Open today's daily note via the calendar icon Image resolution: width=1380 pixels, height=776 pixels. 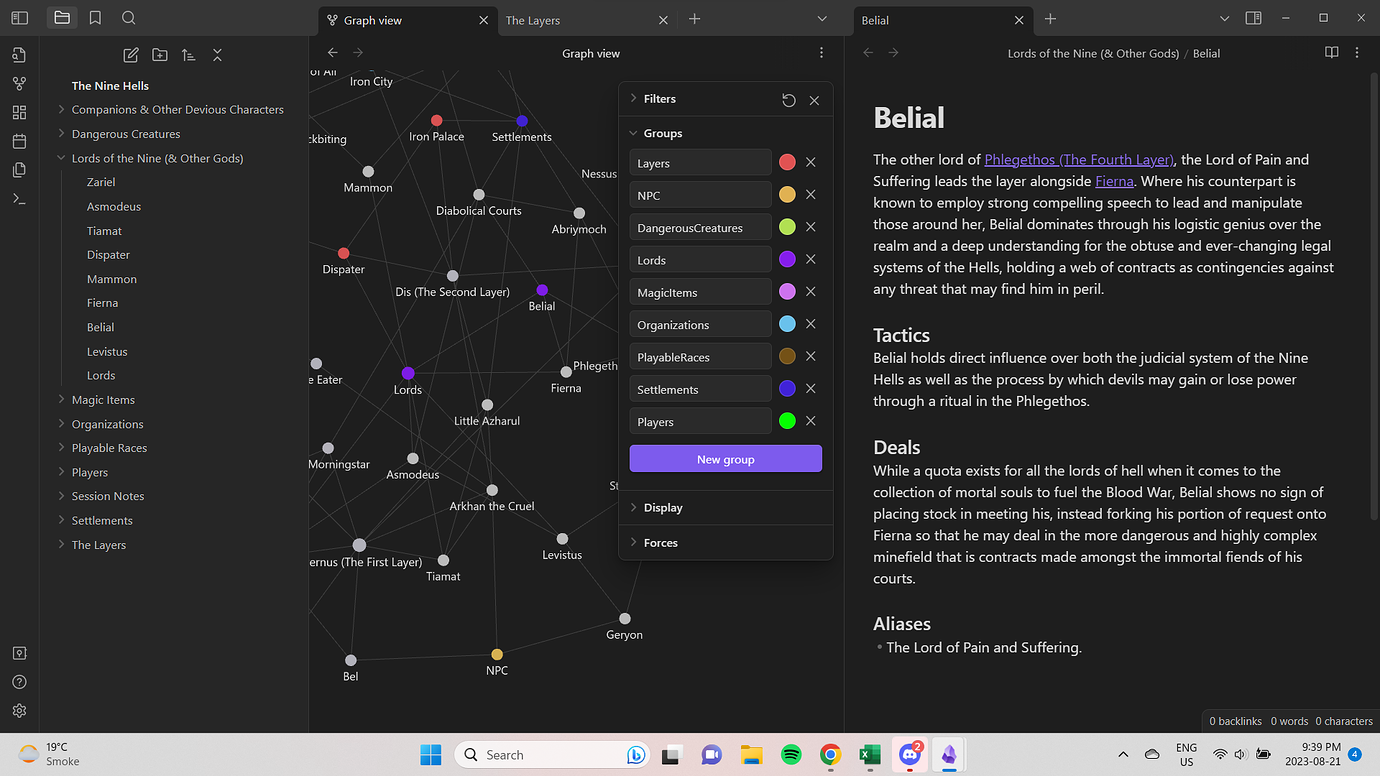19,141
